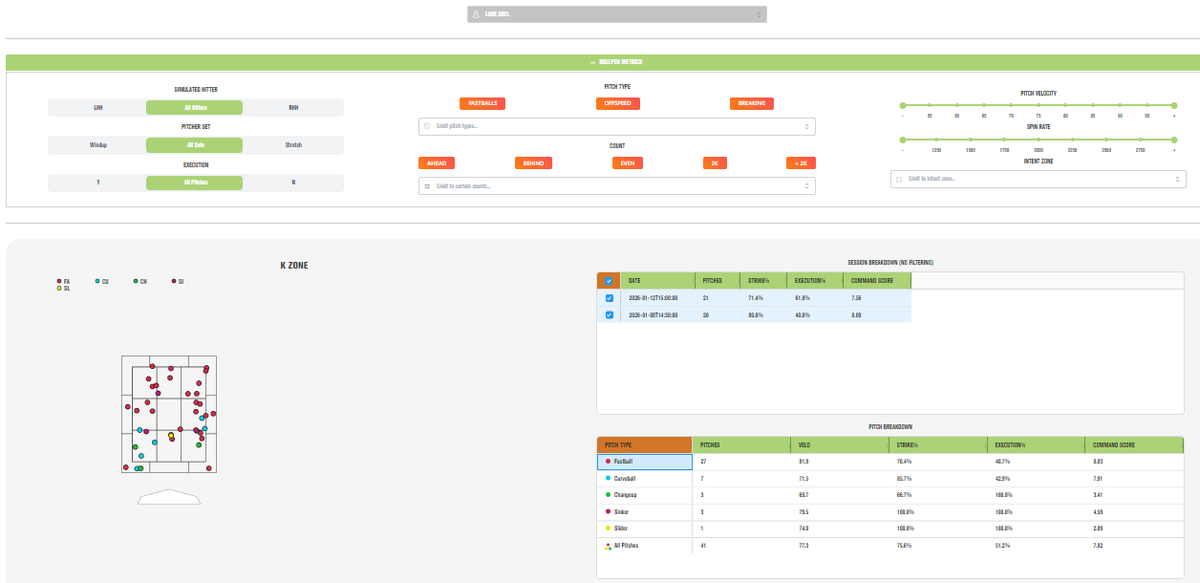Screen dimensions: 1200x583
Task: Sort sessions by Pitches column header
Action: coord(719,281)
